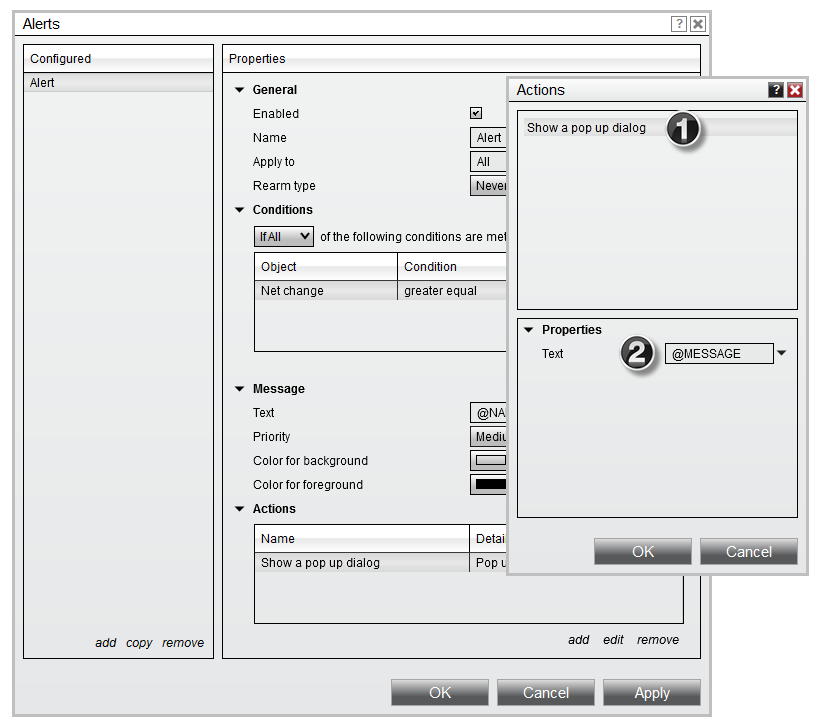Click the 'copy' link under Configured
Image resolution: width=817 pixels, height=726 pixels.
[x=139, y=643]
